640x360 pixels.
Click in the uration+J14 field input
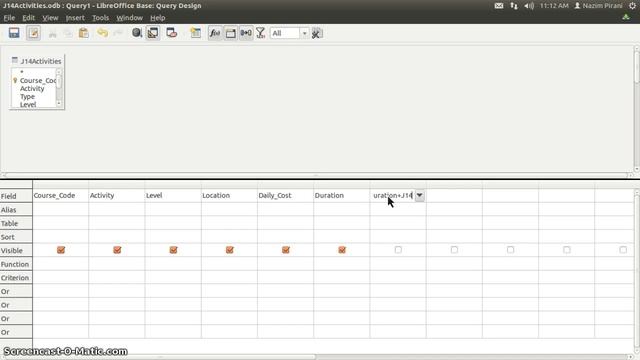(x=393, y=196)
